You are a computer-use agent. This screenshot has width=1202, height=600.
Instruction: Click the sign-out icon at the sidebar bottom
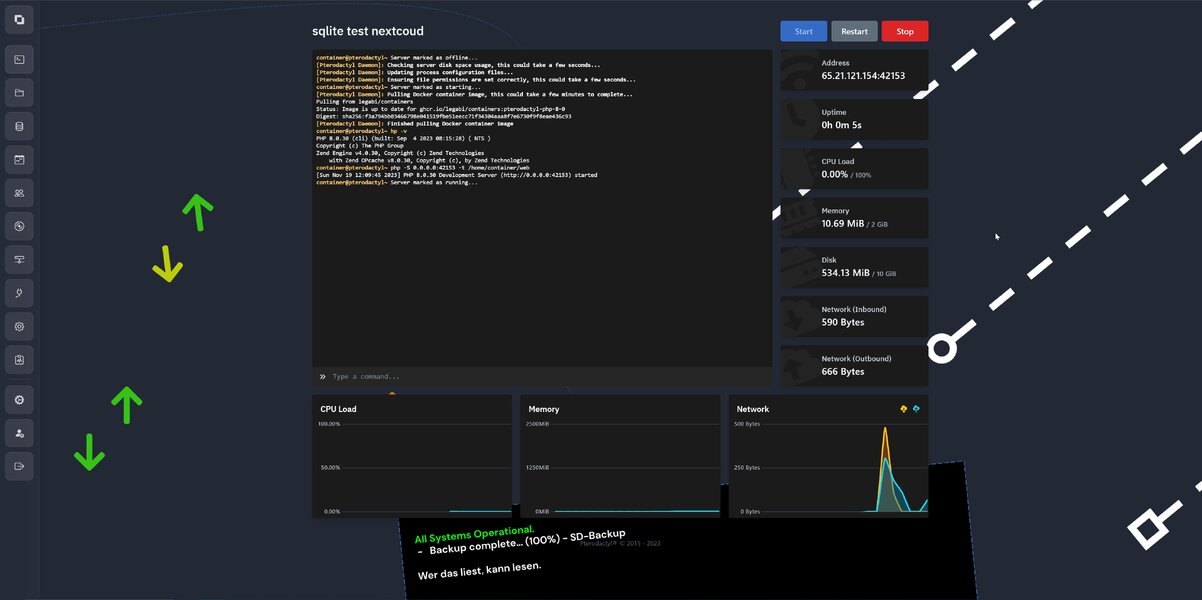point(19,466)
